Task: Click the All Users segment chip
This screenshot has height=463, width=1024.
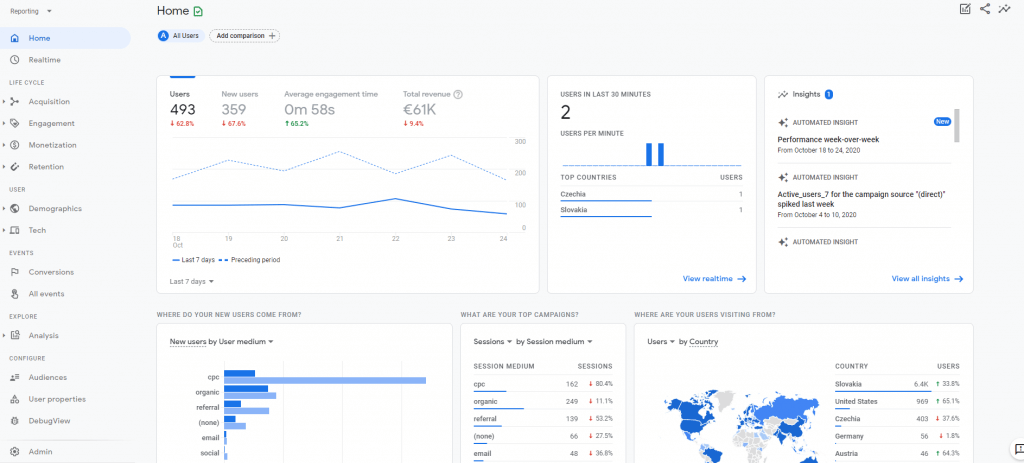Action: click(x=181, y=36)
